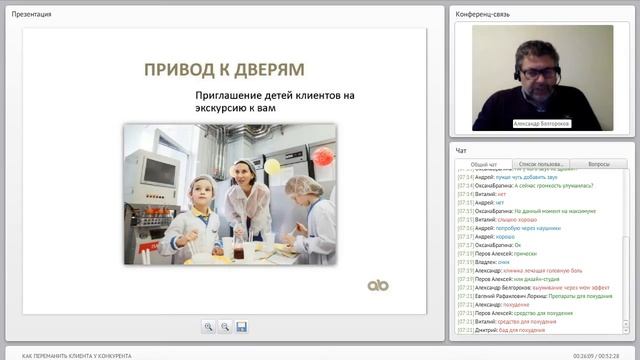Select Виталий's message слышно хорошо
The image size is (640, 360).
tap(497, 220)
